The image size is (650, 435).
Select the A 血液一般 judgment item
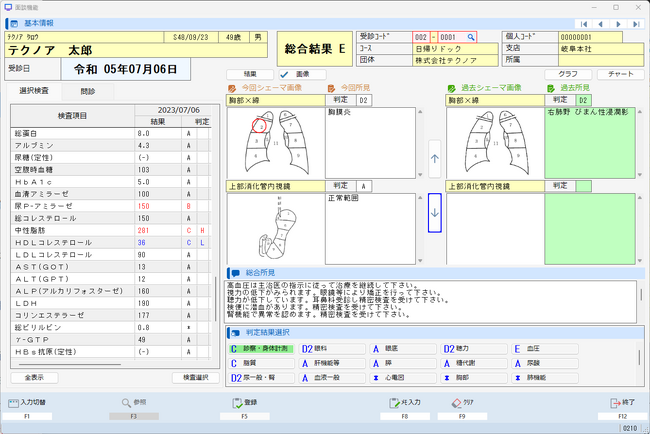[x=332, y=378]
